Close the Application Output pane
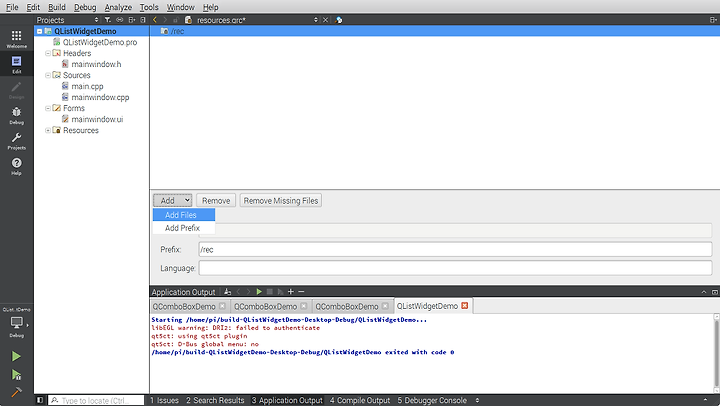 click(714, 292)
